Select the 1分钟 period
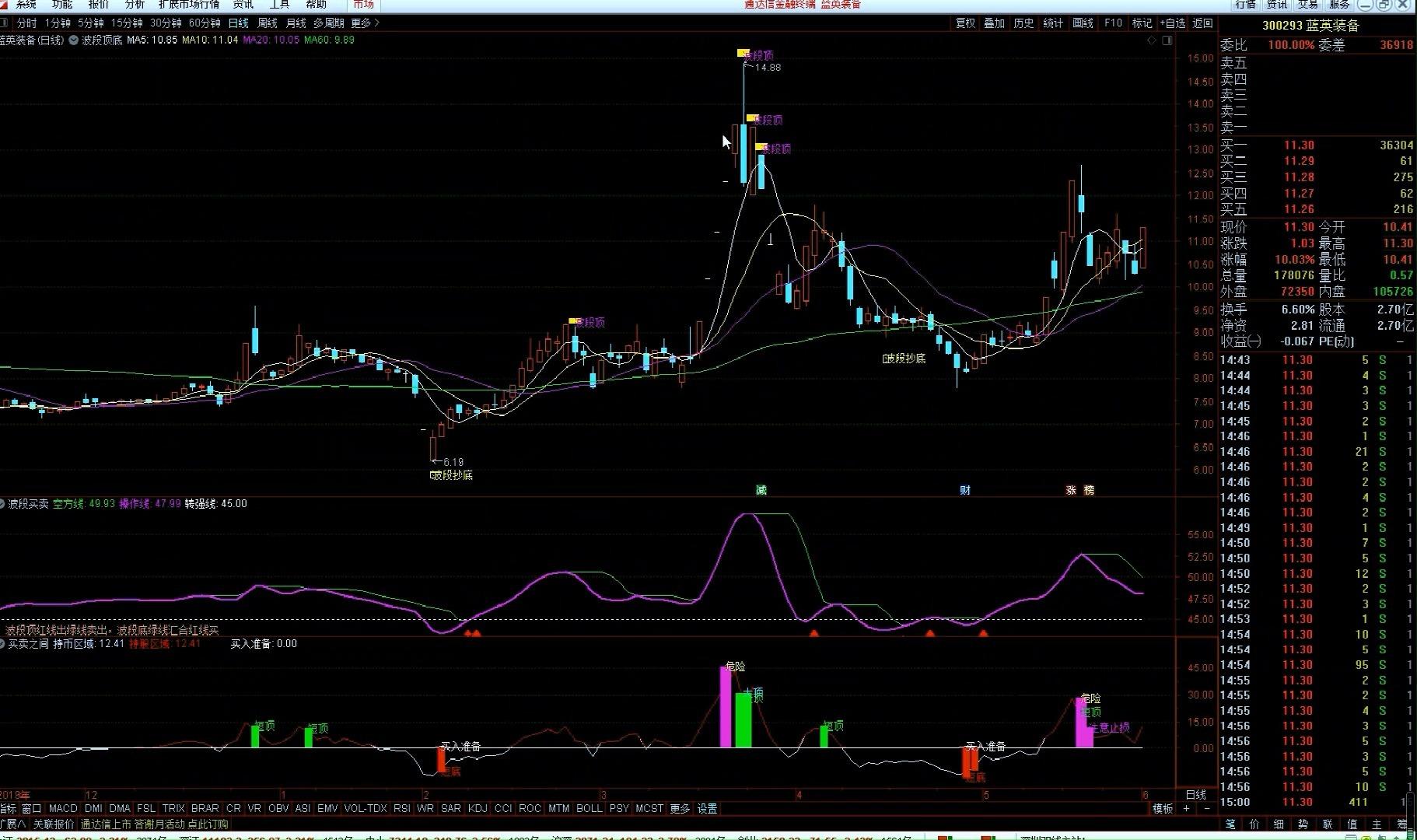 (58, 23)
